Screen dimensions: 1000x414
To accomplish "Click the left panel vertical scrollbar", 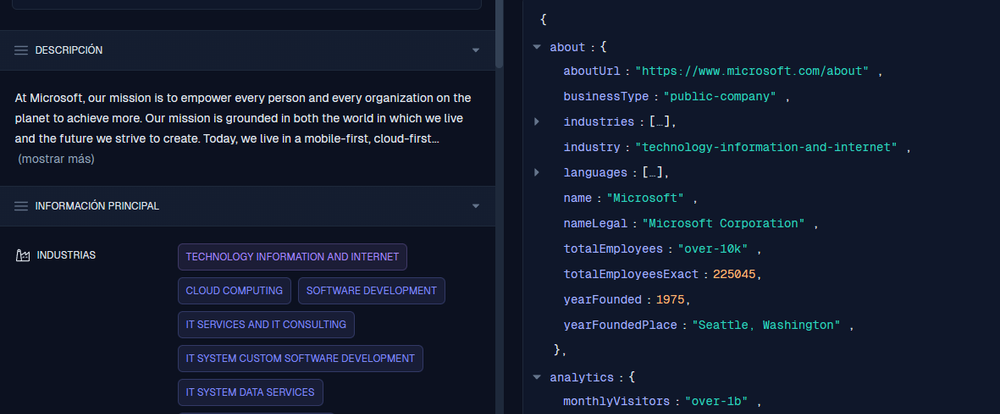I will point(499,34).
